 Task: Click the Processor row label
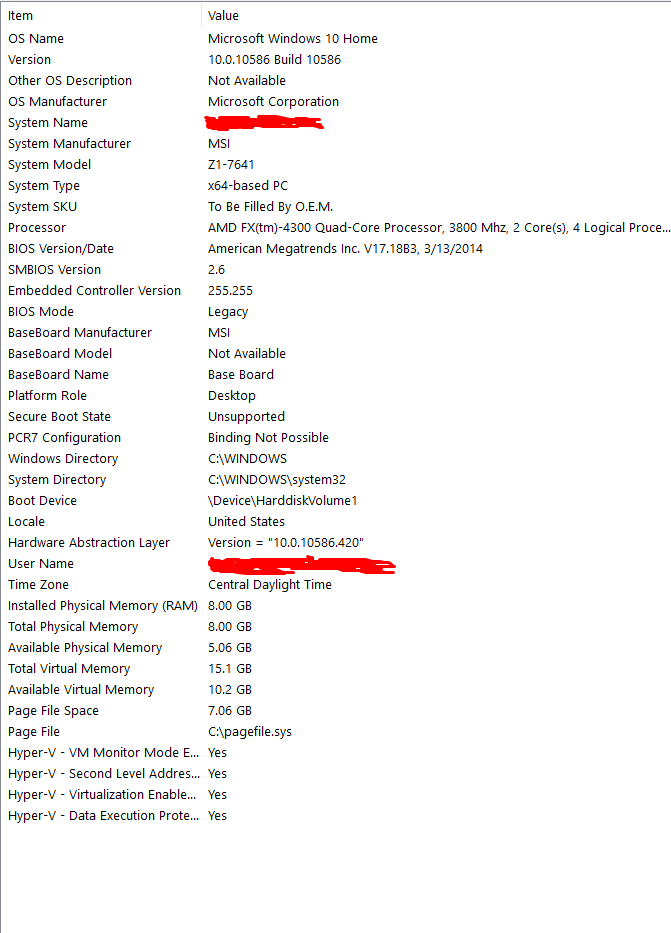[37, 228]
